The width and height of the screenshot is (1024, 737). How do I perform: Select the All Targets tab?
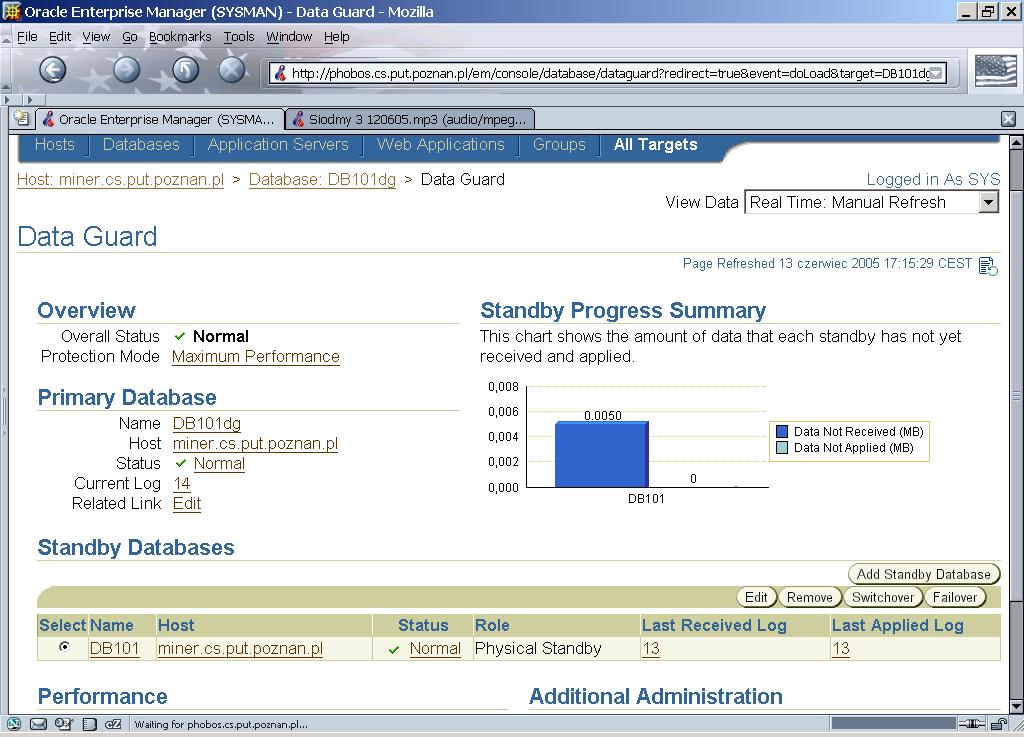(x=656, y=144)
